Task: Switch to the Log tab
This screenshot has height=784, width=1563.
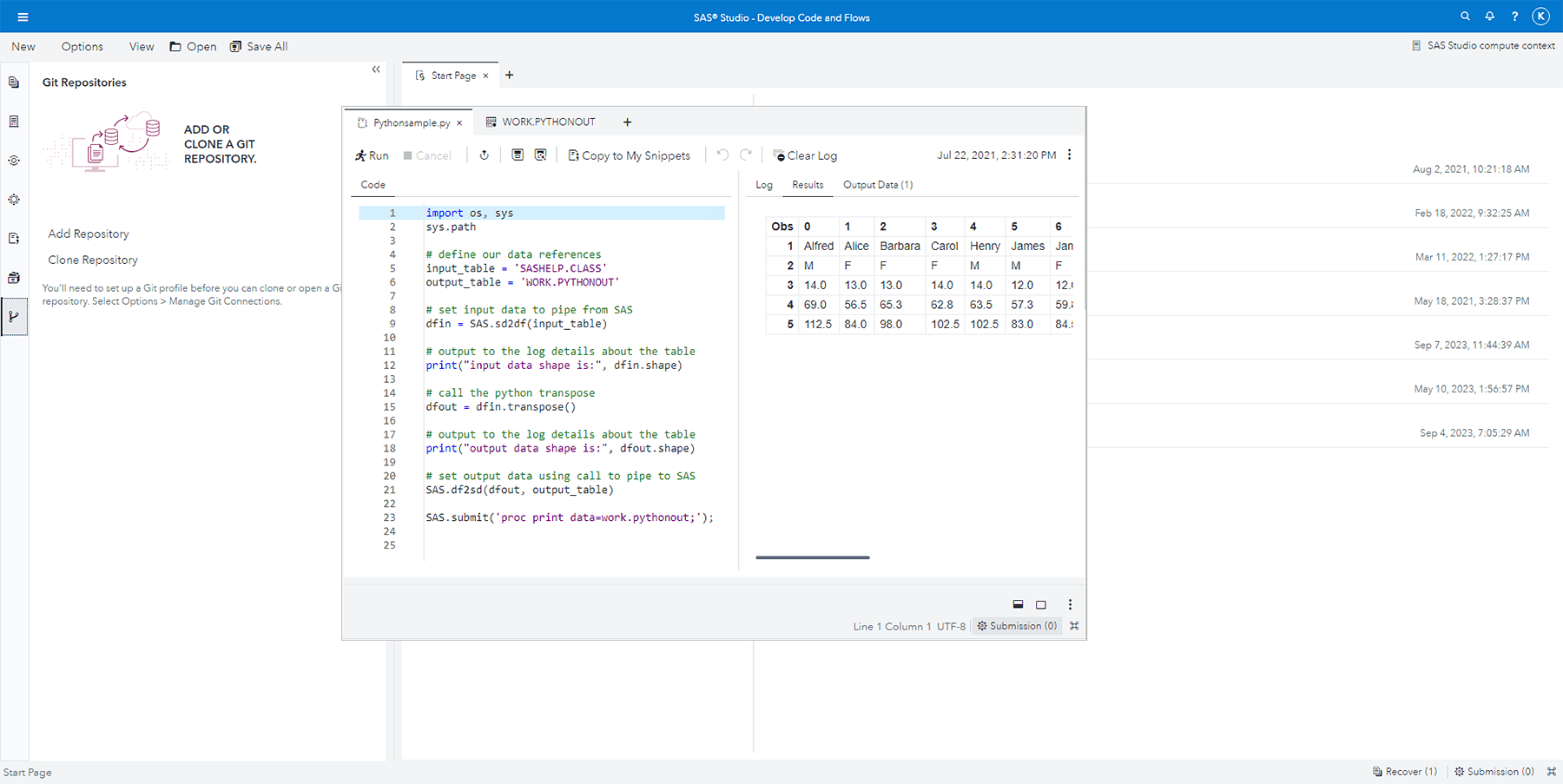Action: tap(764, 185)
